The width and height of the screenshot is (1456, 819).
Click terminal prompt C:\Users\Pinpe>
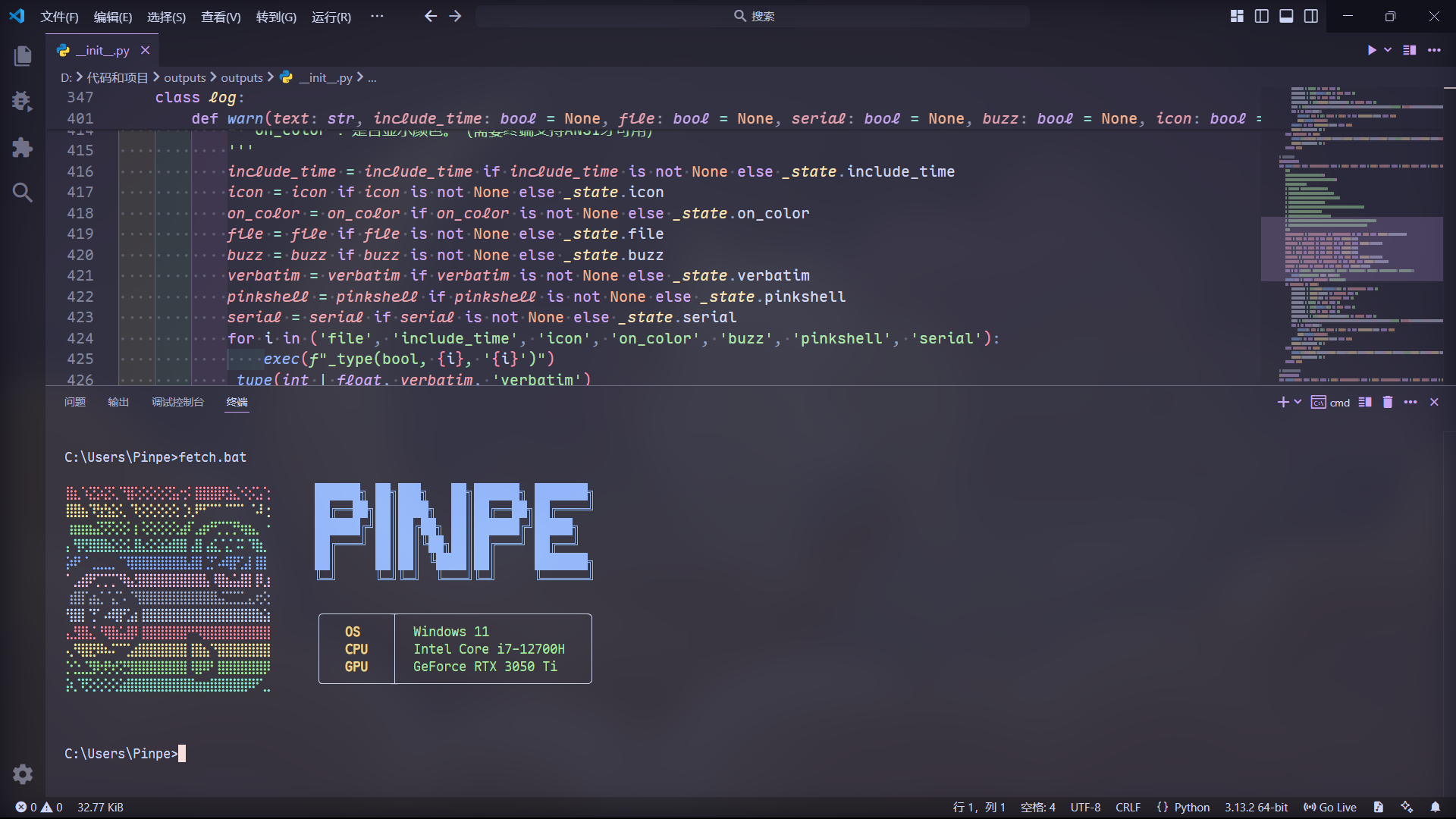[121, 754]
